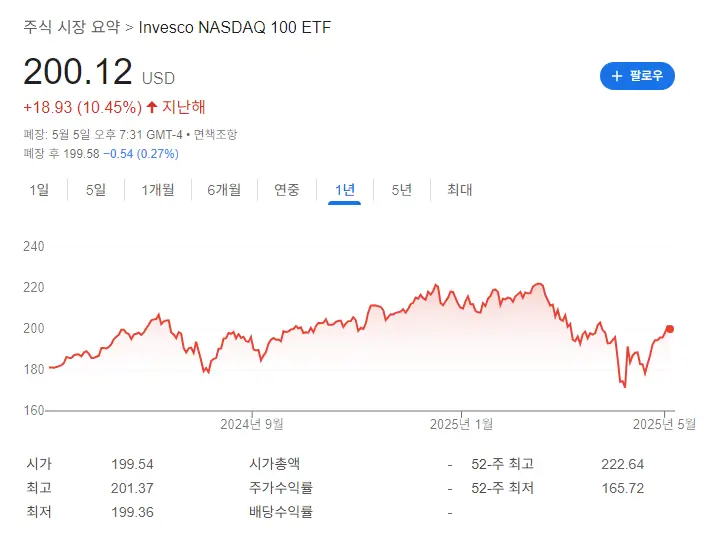Click the Invesco NASDAQ 100 ETF title
Viewport: 718px width, 535px height.
point(235,27)
